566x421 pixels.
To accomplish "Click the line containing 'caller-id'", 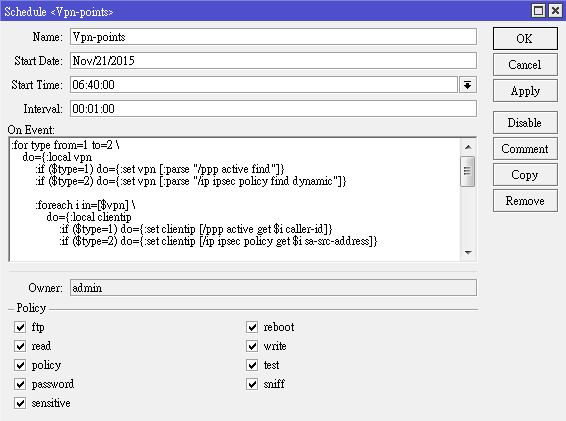I will 196,229.
